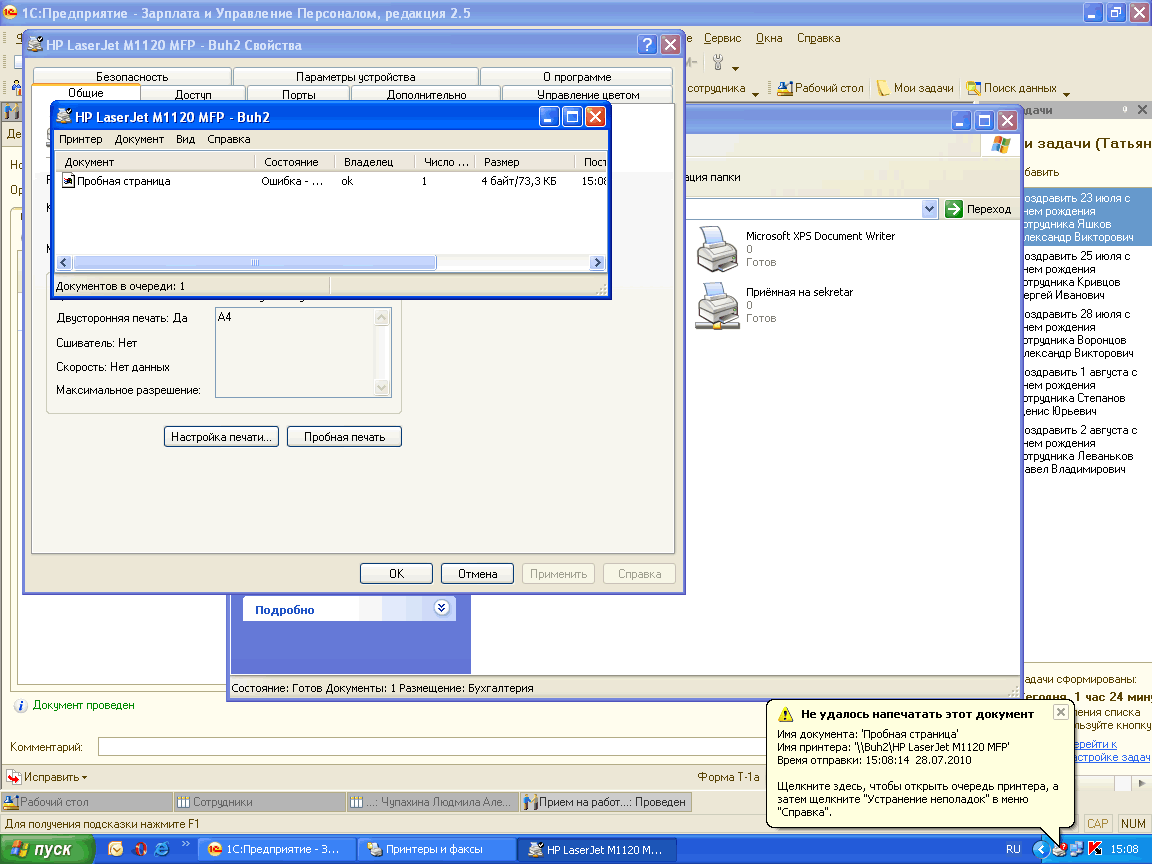Click the wrench tools icon in the 1C toolbar
The width and height of the screenshot is (1152, 864).
click(x=718, y=63)
